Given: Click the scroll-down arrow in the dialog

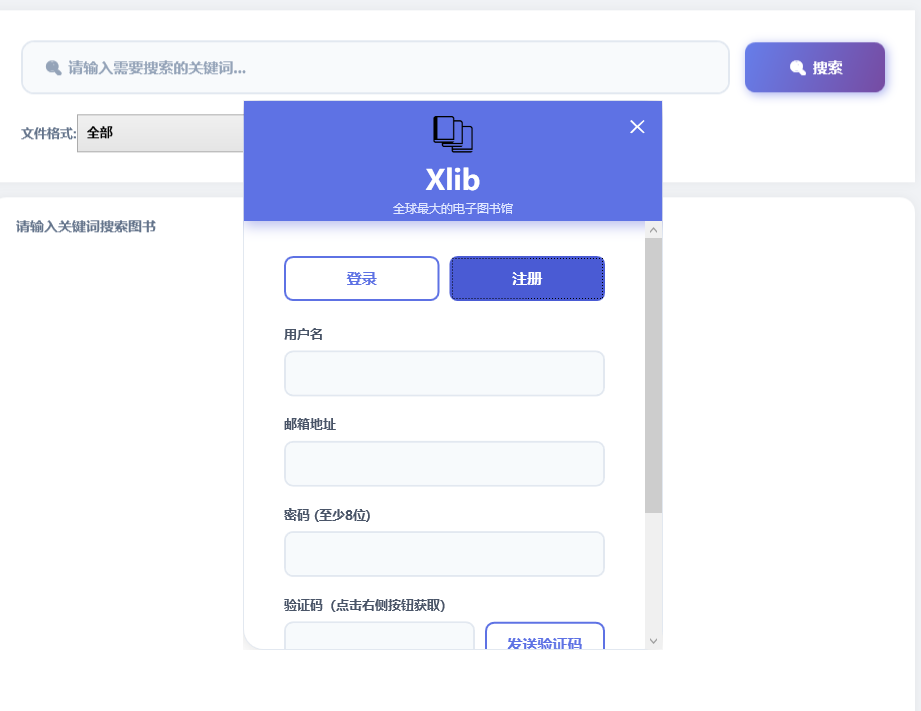Looking at the screenshot, I should click(x=653, y=640).
